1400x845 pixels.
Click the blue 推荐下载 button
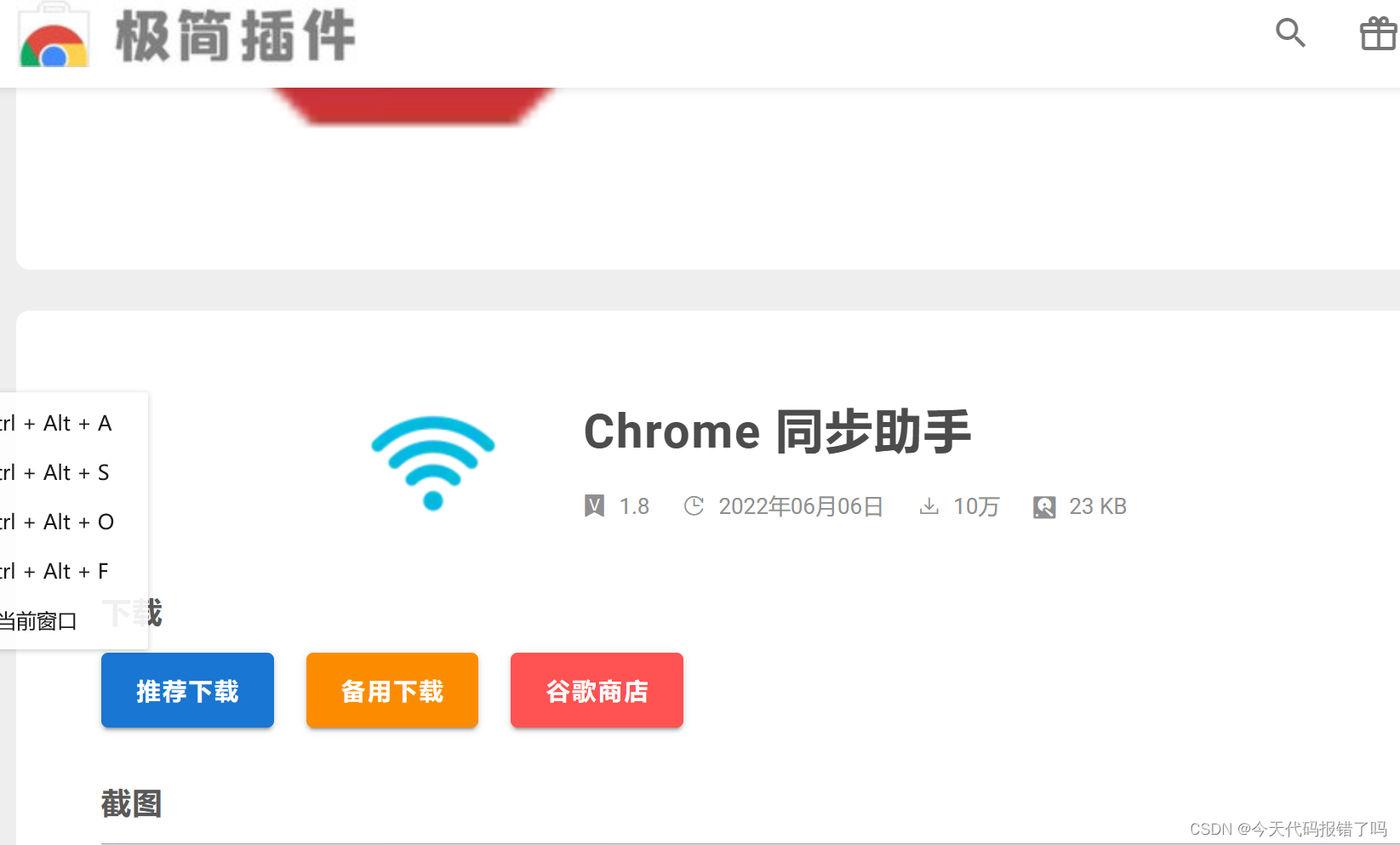coord(187,690)
